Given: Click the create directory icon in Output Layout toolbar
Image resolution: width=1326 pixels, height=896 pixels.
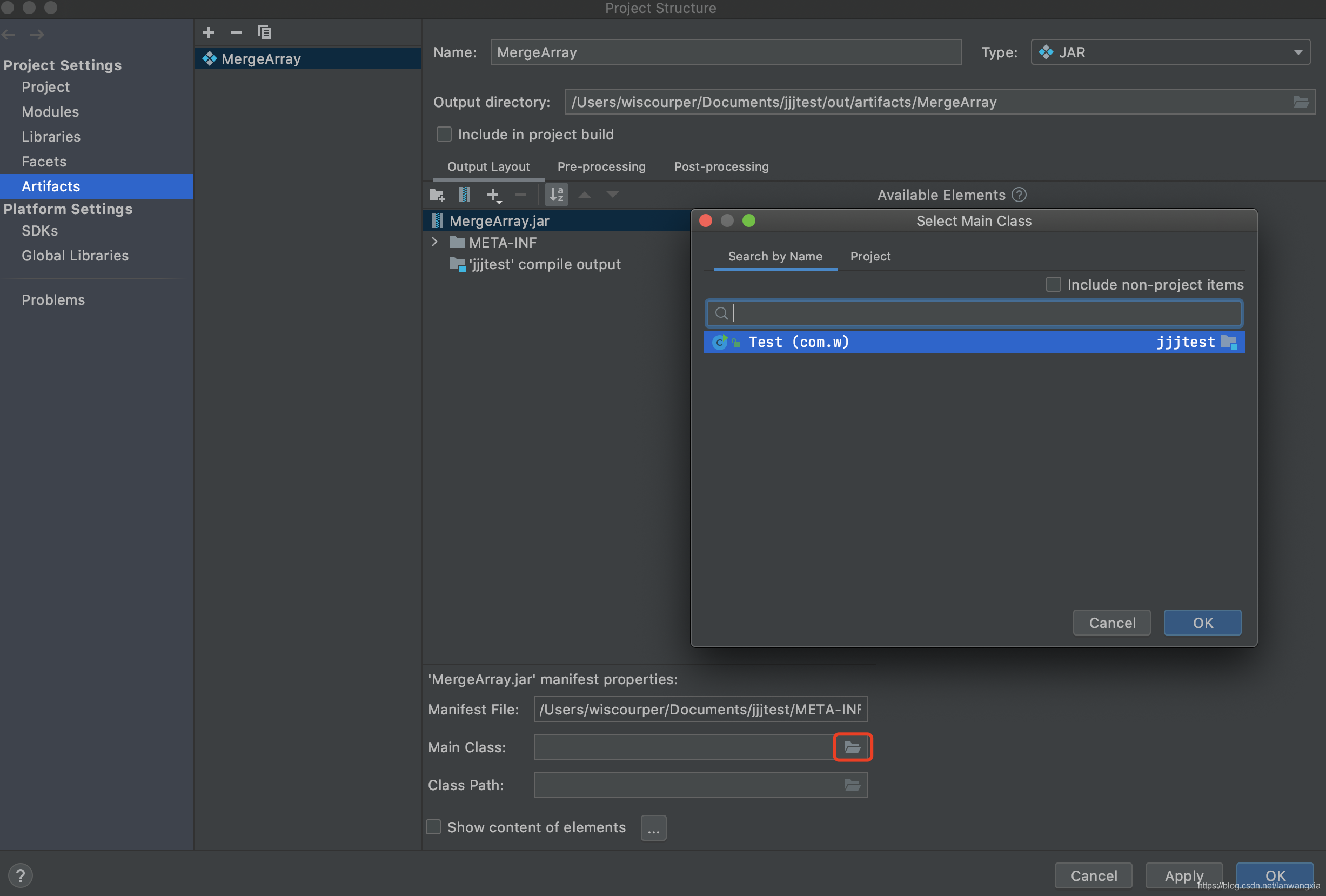Looking at the screenshot, I should click(x=437, y=195).
